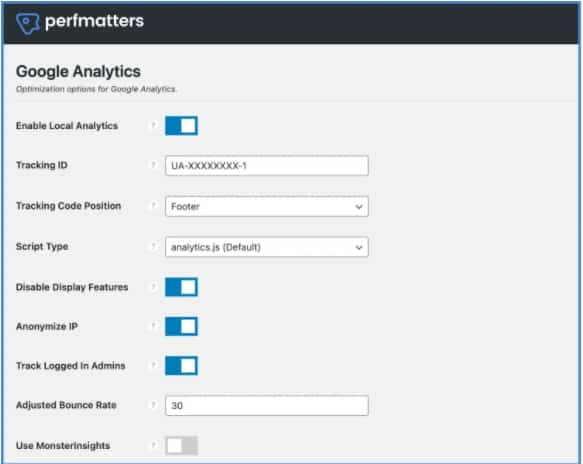Show help for Adjusted Bounce Rate
Screen dimensions: 583x464
[x=152, y=405]
